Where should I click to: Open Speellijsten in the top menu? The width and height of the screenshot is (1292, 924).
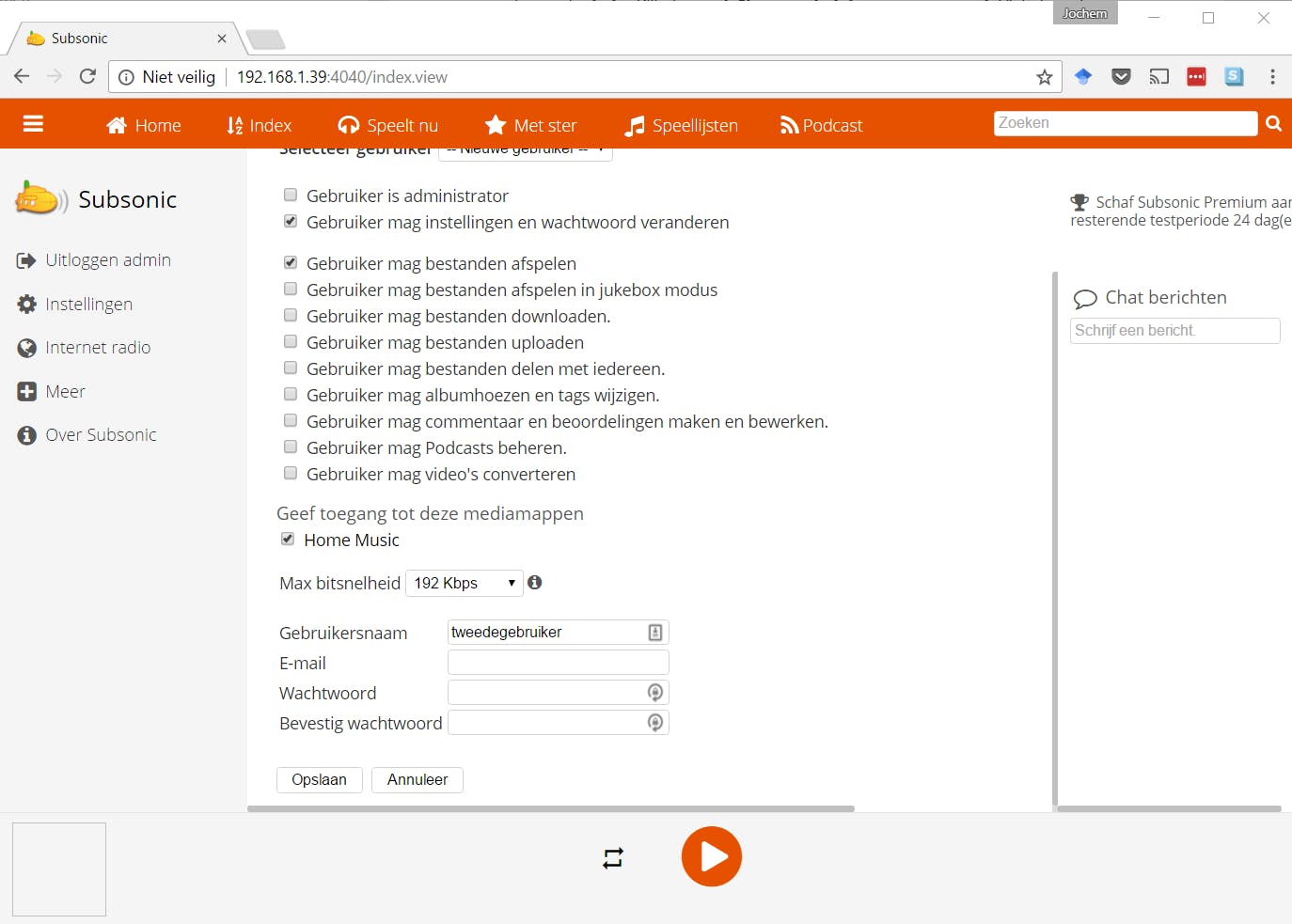pos(682,125)
